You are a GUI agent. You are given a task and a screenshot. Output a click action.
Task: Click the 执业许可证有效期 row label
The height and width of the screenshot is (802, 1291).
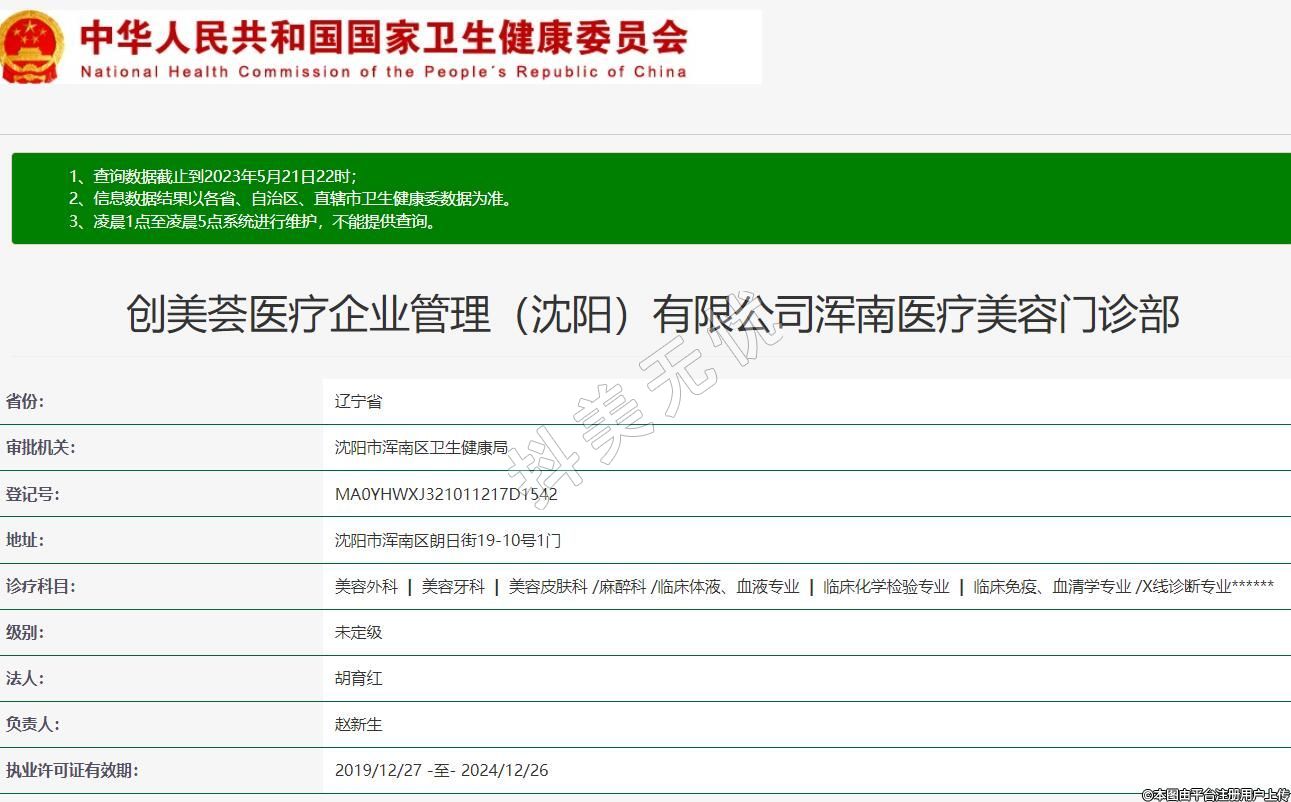pos(72,771)
